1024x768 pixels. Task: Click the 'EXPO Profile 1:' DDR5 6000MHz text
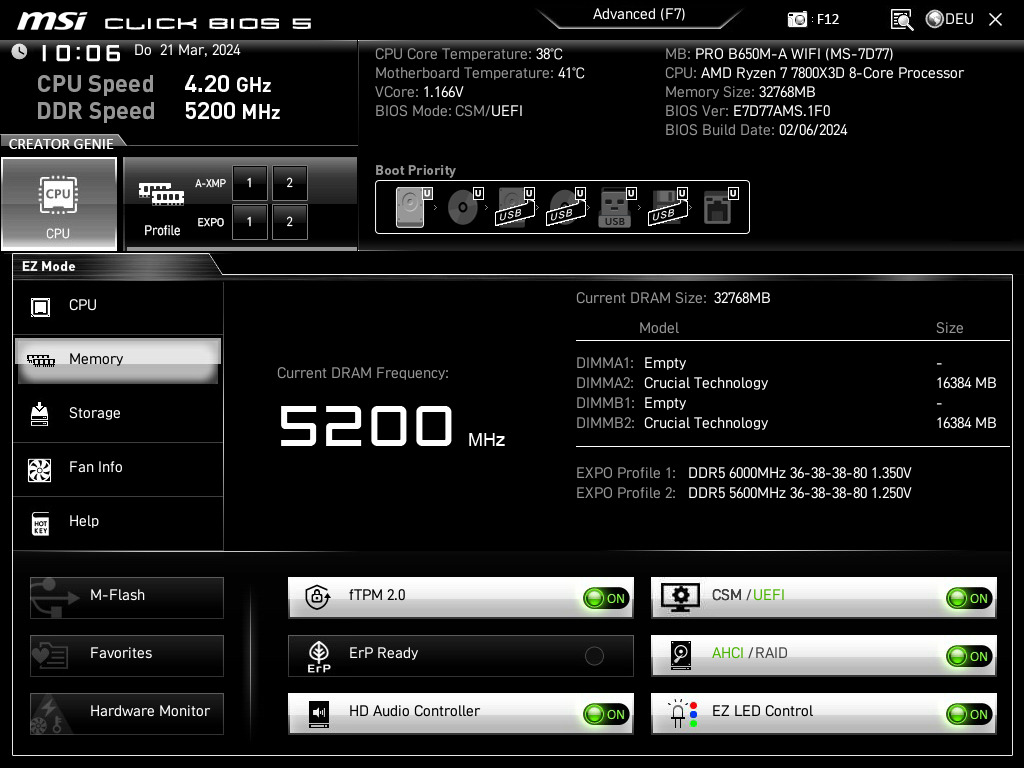[743, 473]
